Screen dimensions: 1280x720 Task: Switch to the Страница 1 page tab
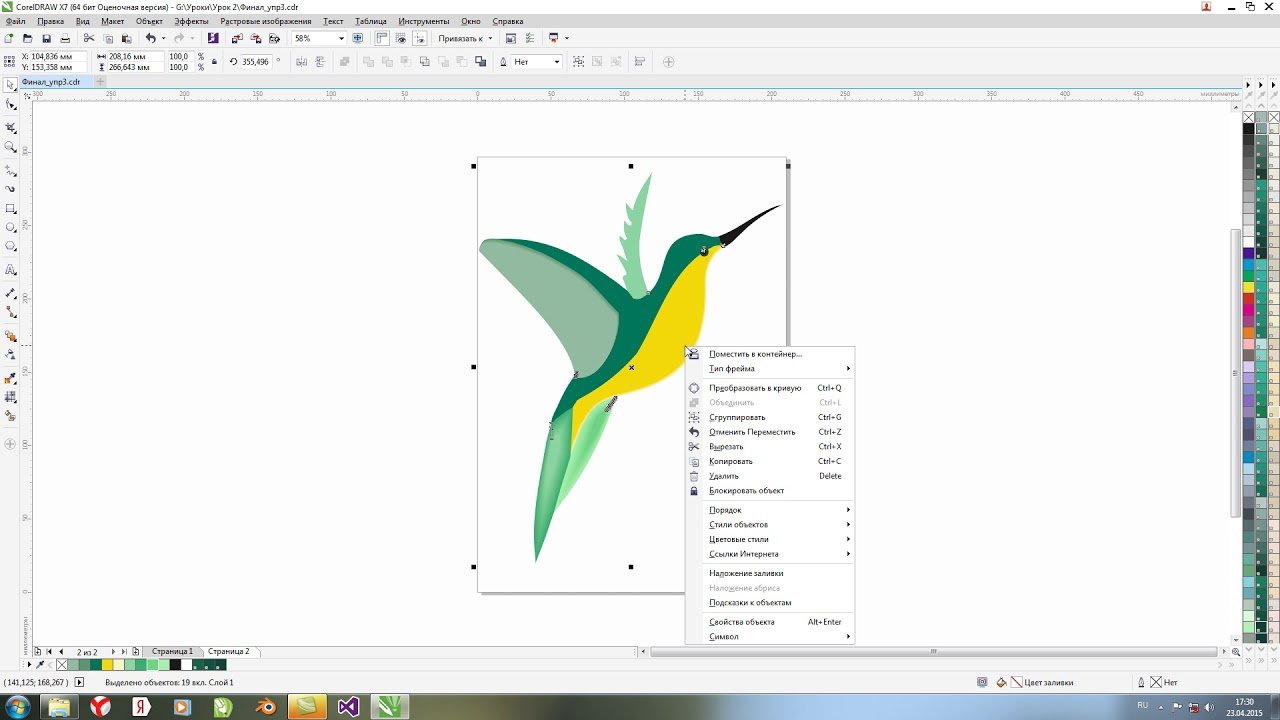point(172,651)
